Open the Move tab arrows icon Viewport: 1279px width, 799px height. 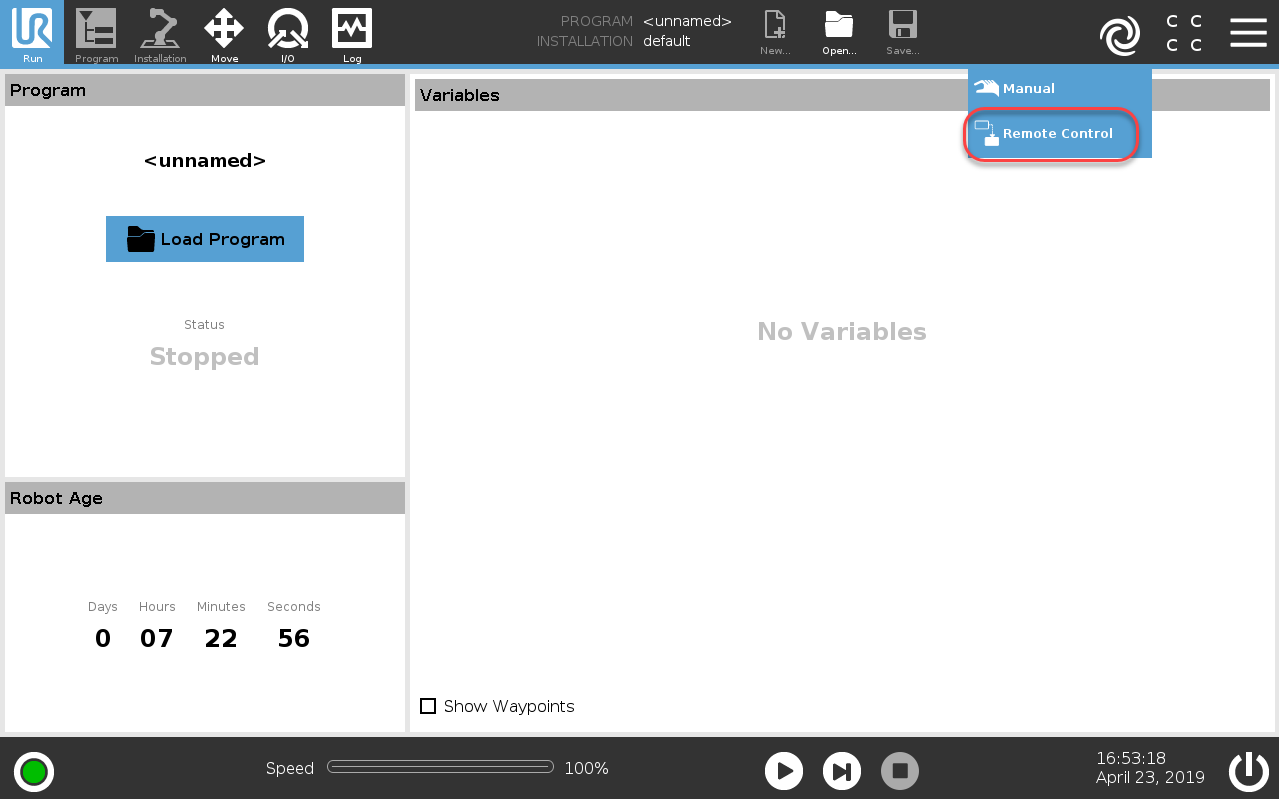[x=224, y=32]
